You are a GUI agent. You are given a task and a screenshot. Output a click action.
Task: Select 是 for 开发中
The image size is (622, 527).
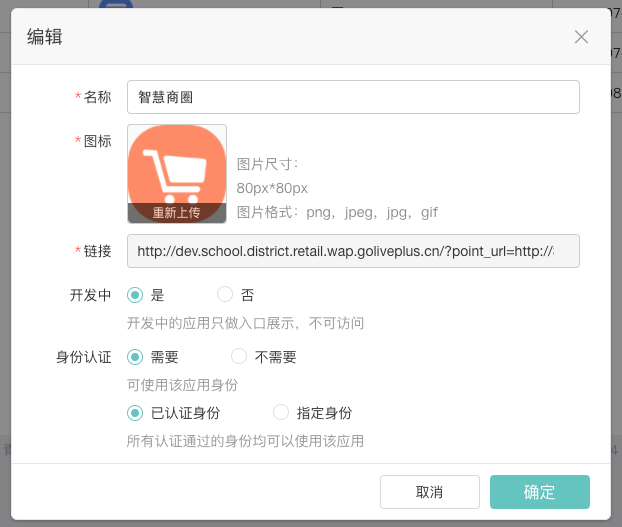point(135,295)
